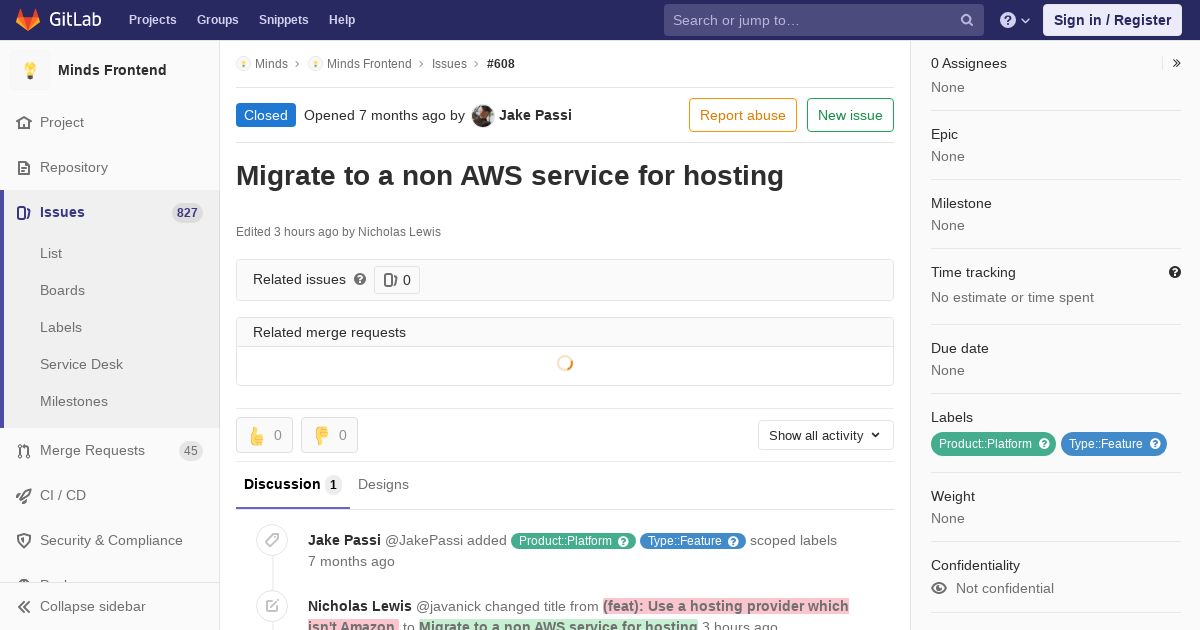Click the Report abuse button
1200x630 pixels.
(x=743, y=115)
